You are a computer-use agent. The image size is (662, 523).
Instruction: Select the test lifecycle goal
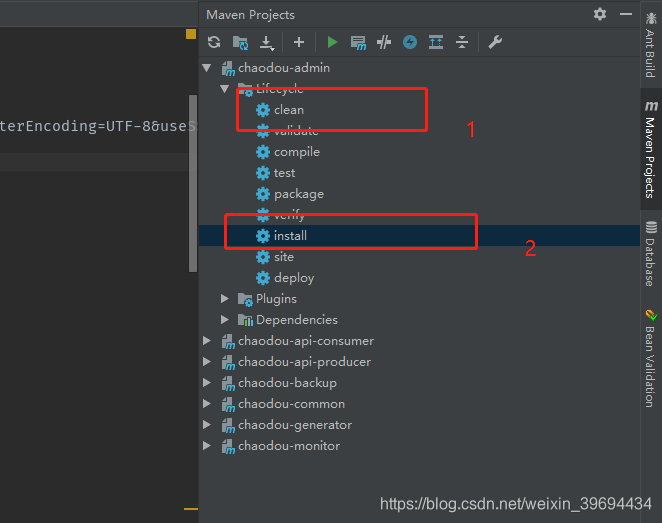pos(285,173)
